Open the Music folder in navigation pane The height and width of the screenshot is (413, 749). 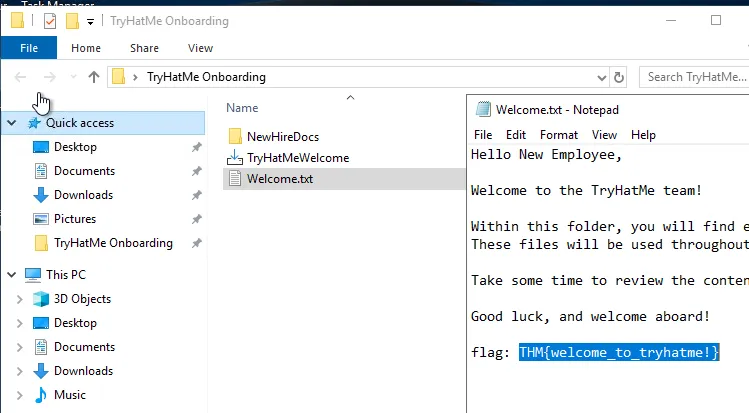pos(69,395)
